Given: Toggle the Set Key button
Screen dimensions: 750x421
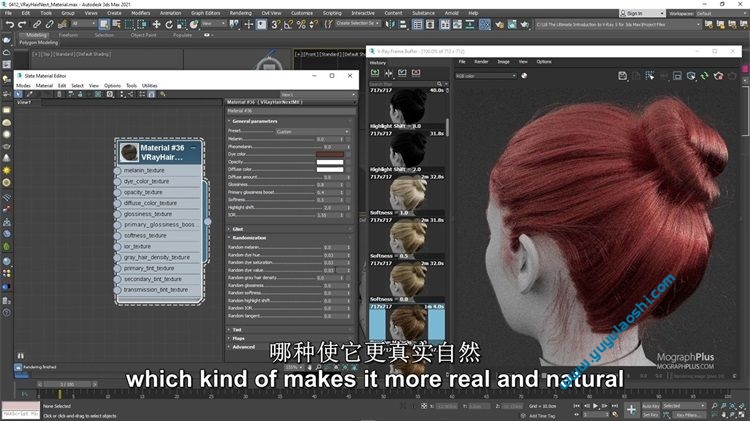Looking at the screenshot, I should click(651, 415).
